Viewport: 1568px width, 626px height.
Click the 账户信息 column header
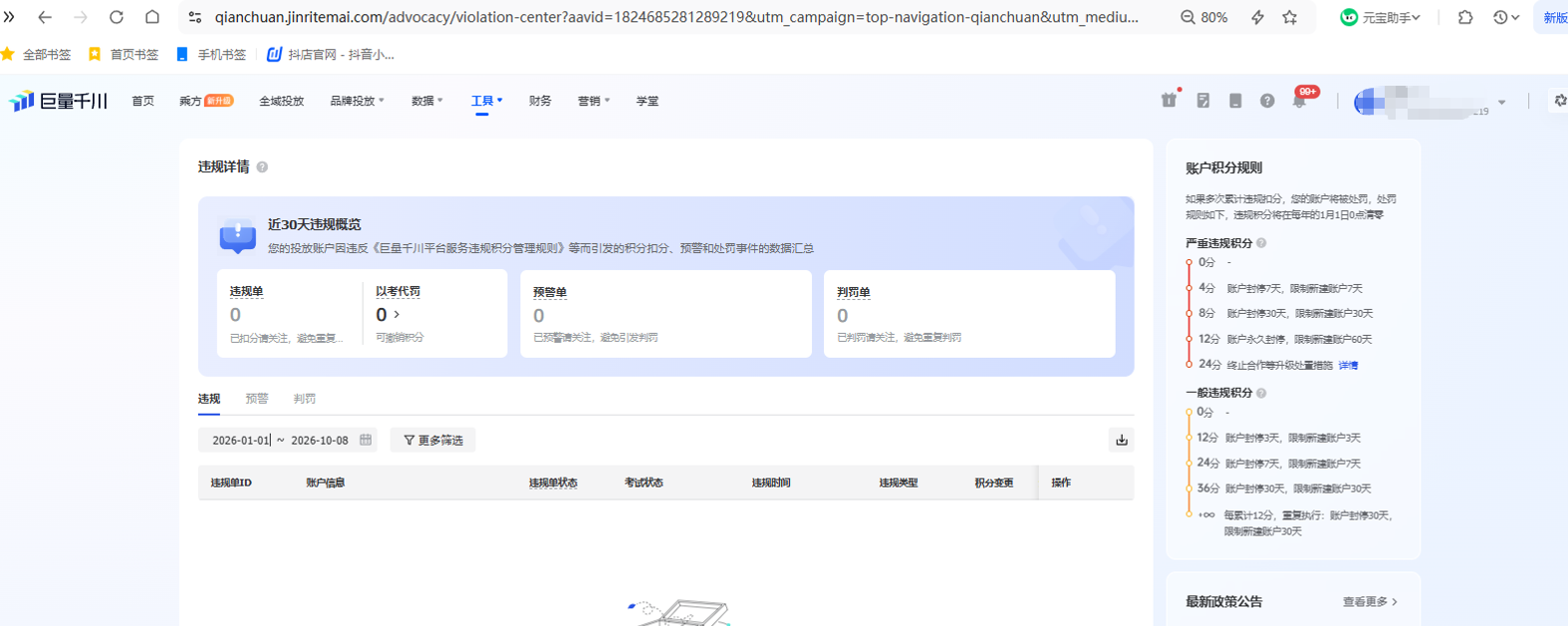click(x=326, y=482)
